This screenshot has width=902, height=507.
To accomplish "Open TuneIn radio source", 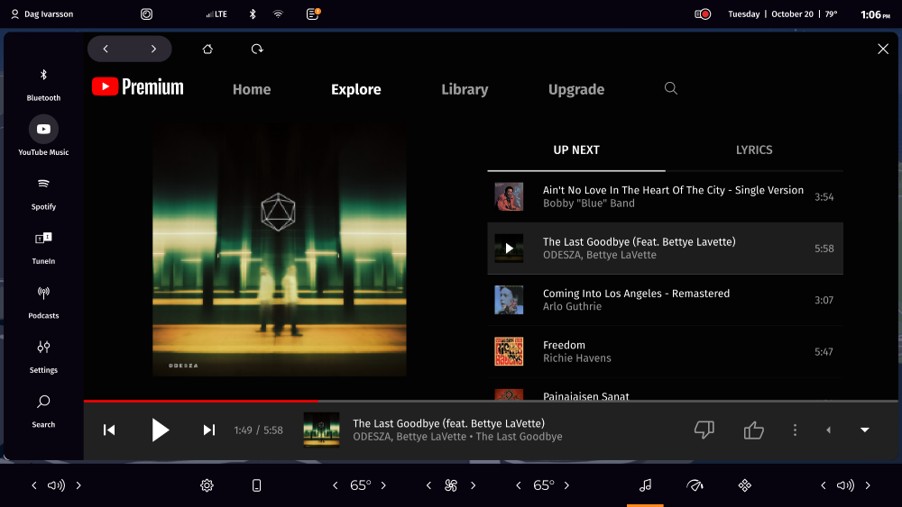I will tap(43, 246).
